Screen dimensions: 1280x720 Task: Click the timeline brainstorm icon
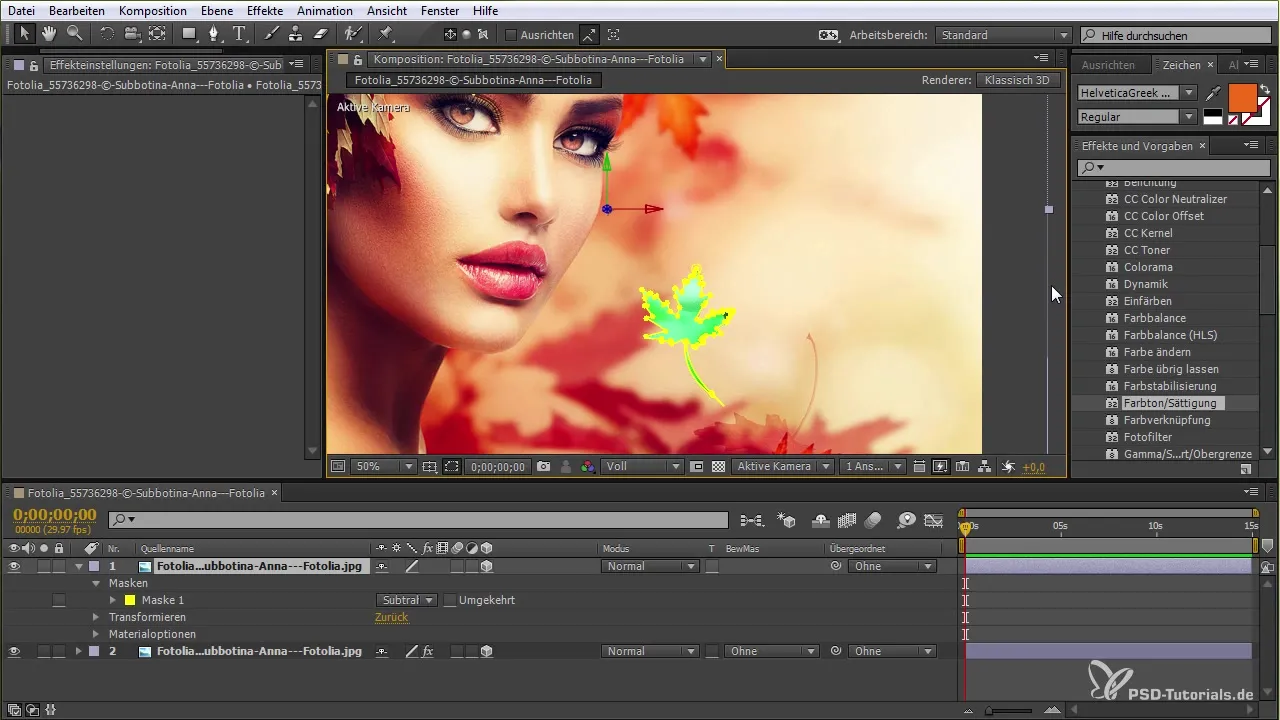pyautogui.click(x=906, y=520)
